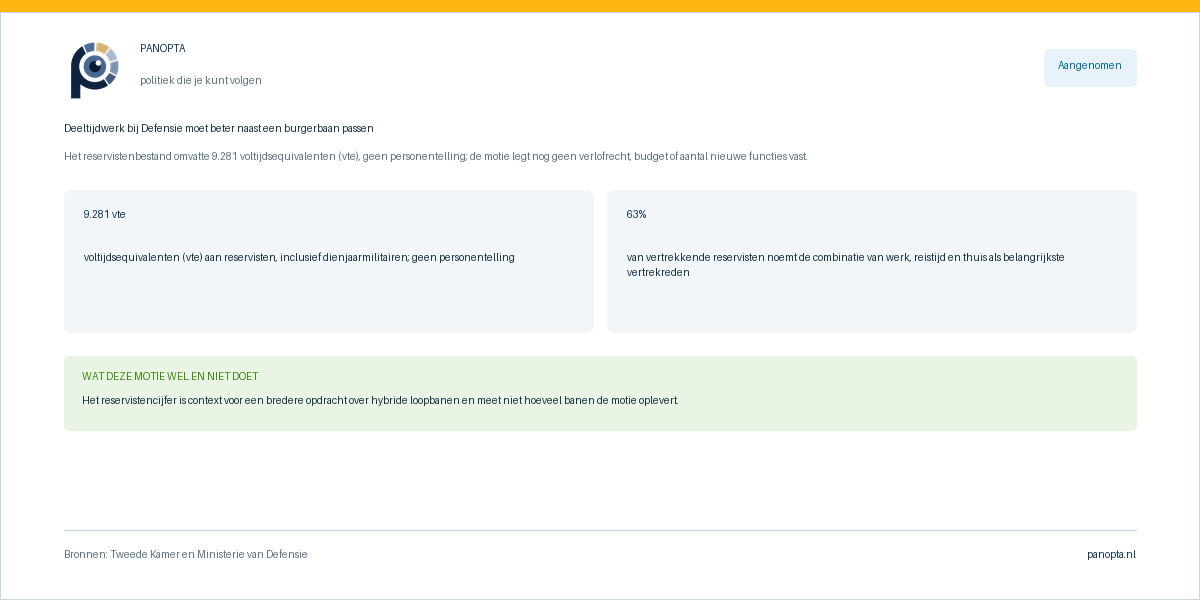This screenshot has height=600, width=1200.
Task: Click the text about hybride loopbanen
Action: coord(380,400)
